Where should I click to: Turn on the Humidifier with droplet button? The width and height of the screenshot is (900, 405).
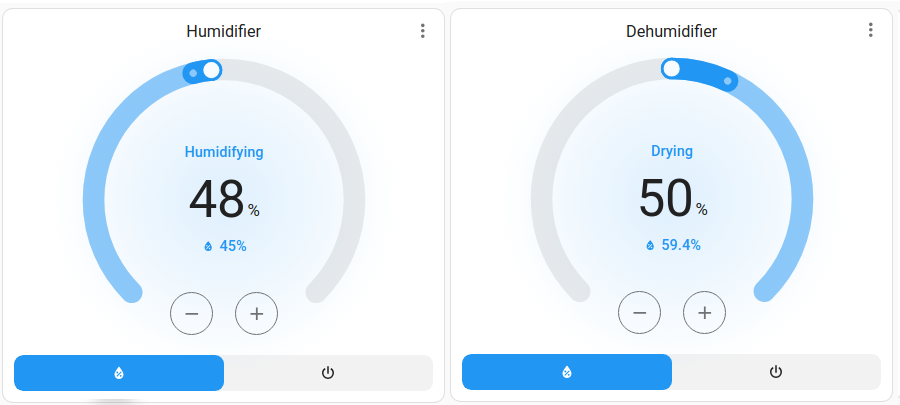point(119,373)
